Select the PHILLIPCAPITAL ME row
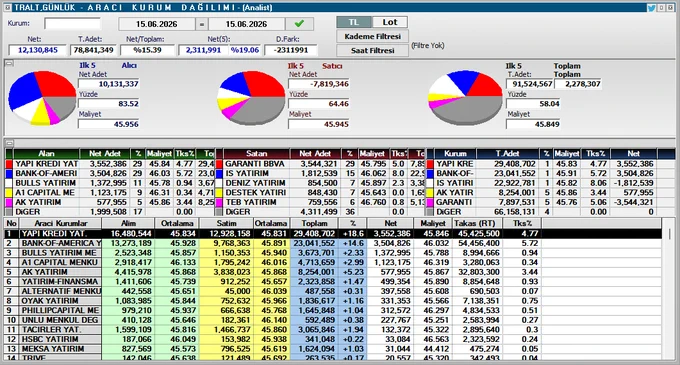This screenshot has height=365, width=680. click(x=333, y=310)
